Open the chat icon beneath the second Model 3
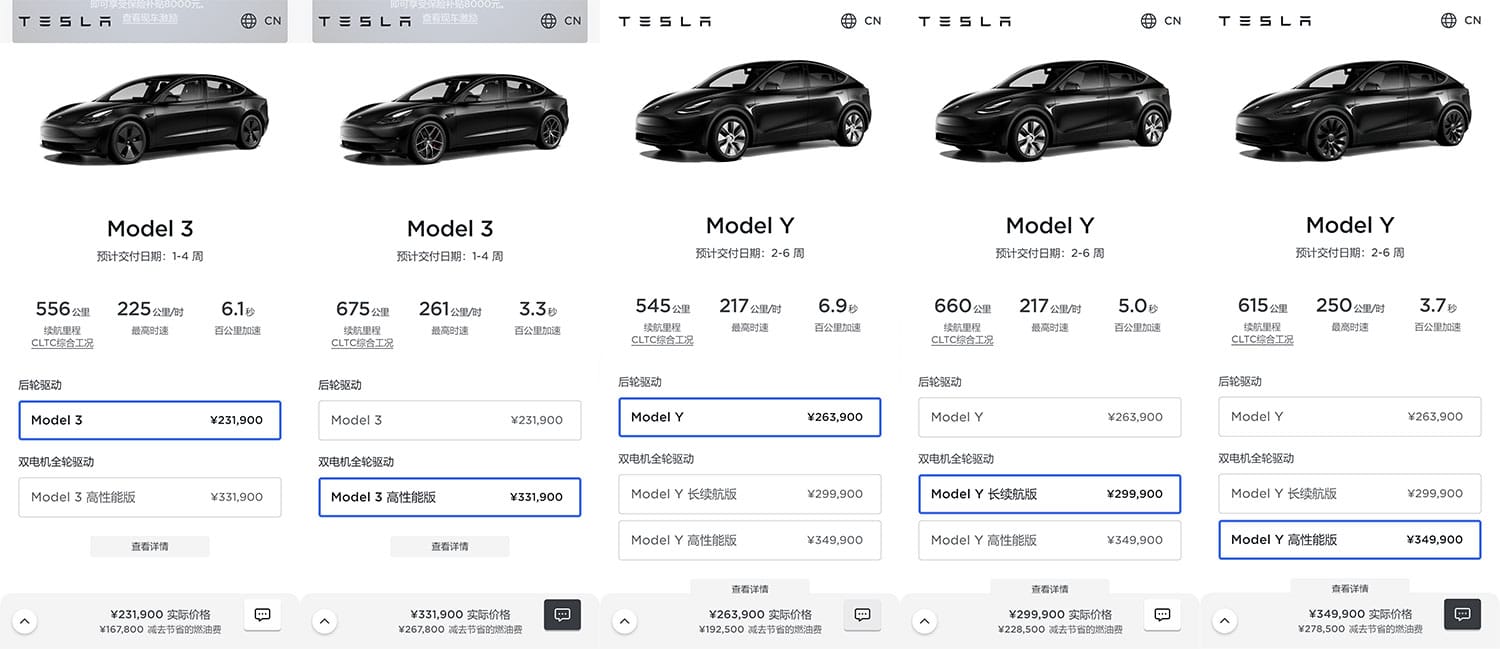Viewport: 1500px width, 649px height. 562,614
